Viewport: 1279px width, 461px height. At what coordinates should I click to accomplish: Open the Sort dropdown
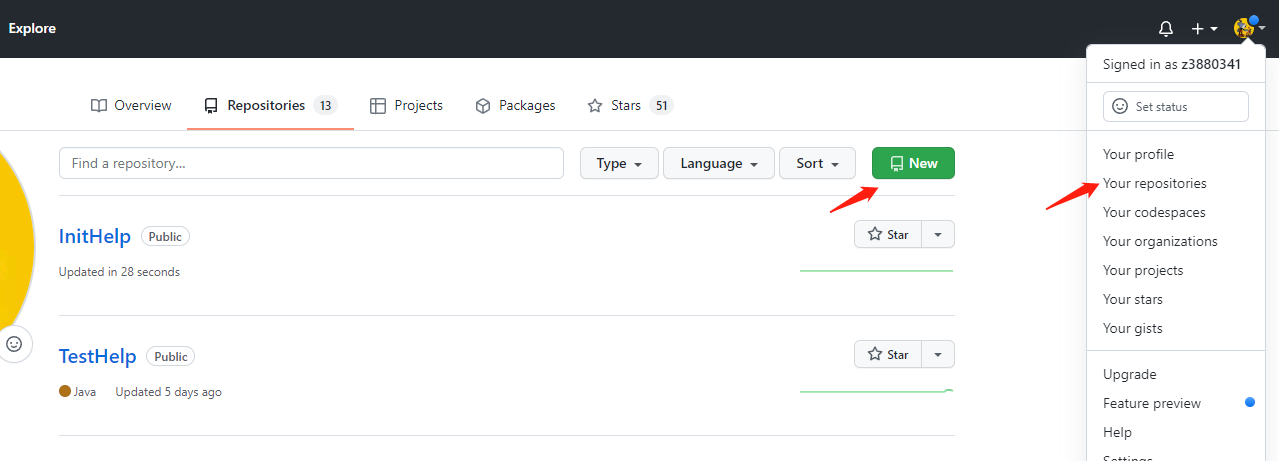[818, 163]
